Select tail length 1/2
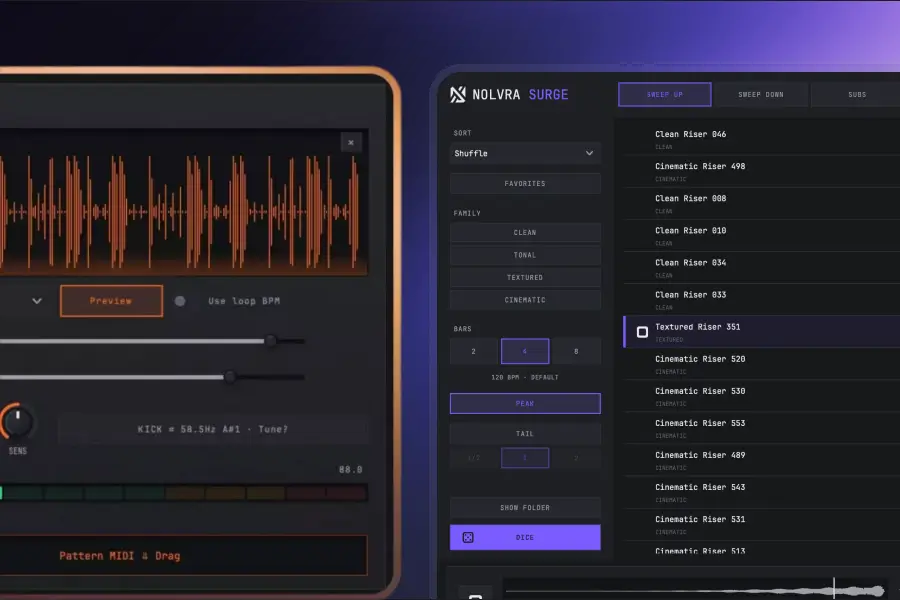Viewport: 900px width, 600px height. [x=474, y=458]
